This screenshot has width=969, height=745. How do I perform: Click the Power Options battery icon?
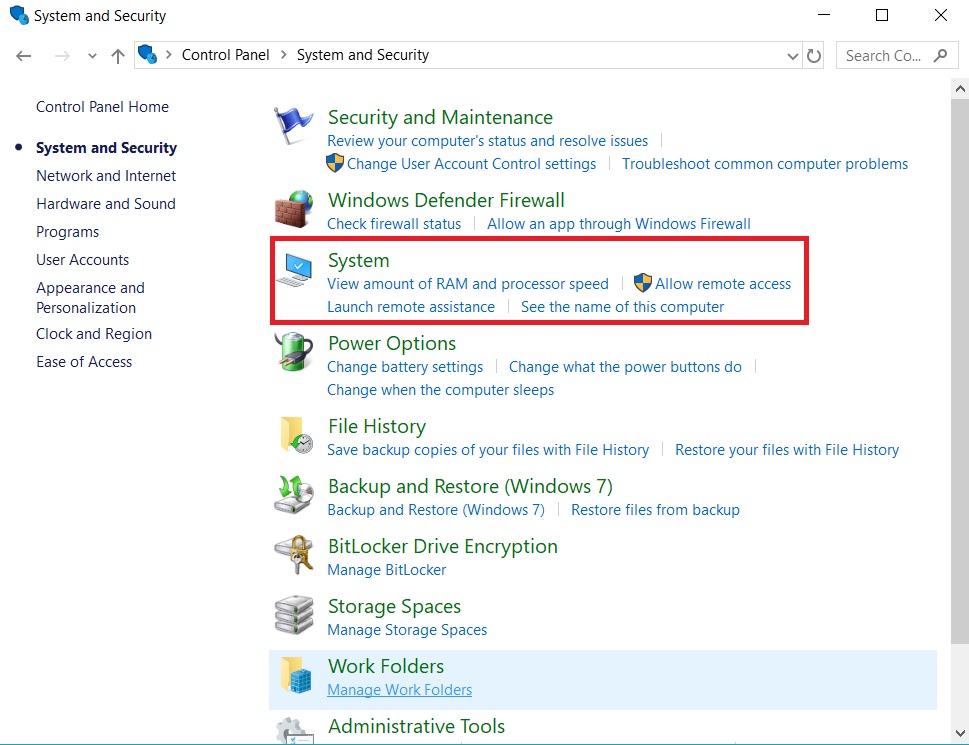point(294,351)
